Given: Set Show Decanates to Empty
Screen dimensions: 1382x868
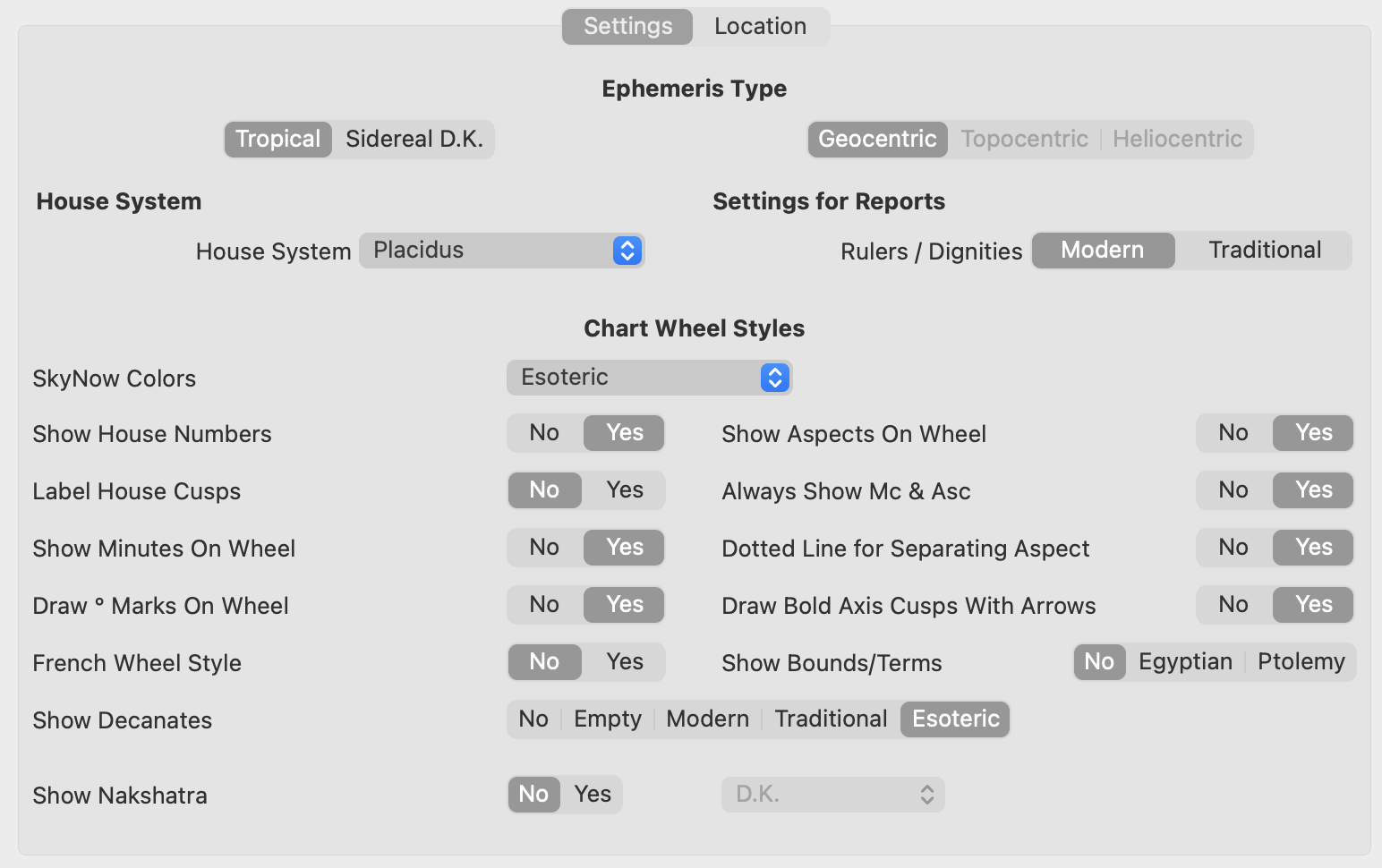Looking at the screenshot, I should point(608,719).
